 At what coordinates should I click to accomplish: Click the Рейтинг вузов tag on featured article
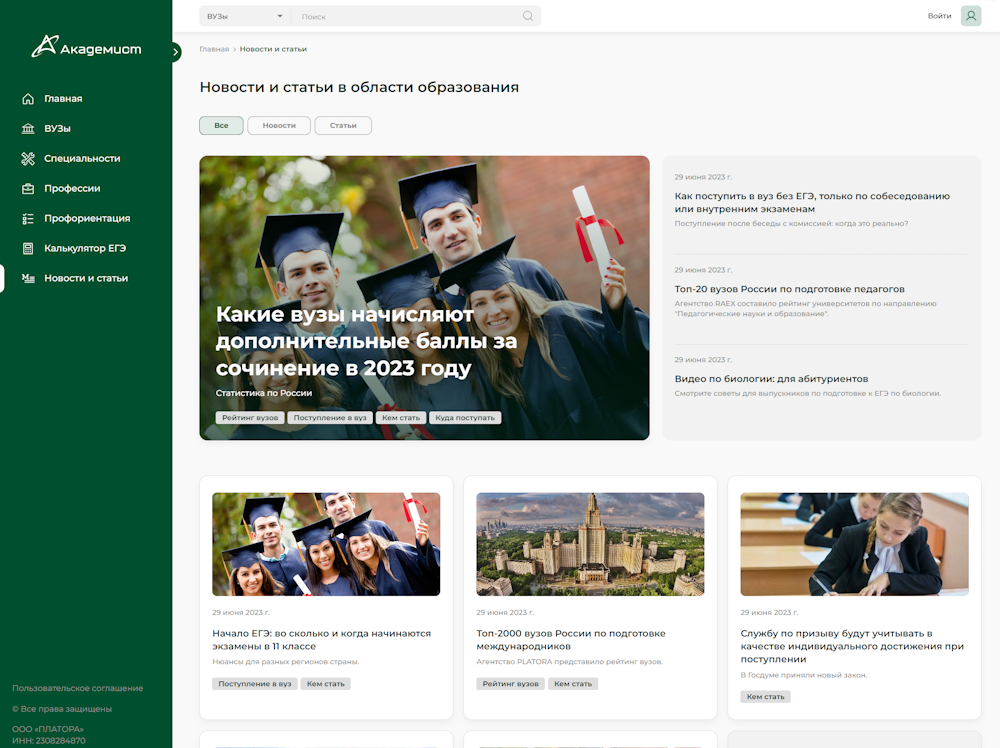click(250, 418)
